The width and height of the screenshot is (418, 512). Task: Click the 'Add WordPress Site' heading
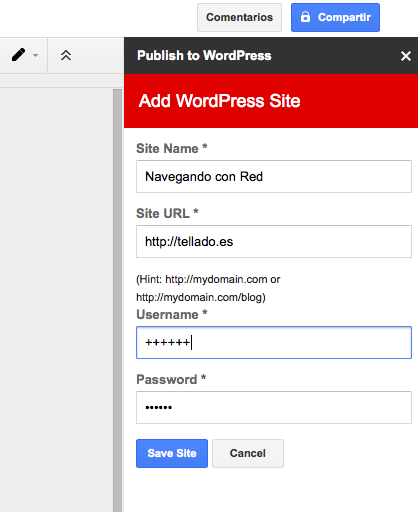pyautogui.click(x=219, y=101)
